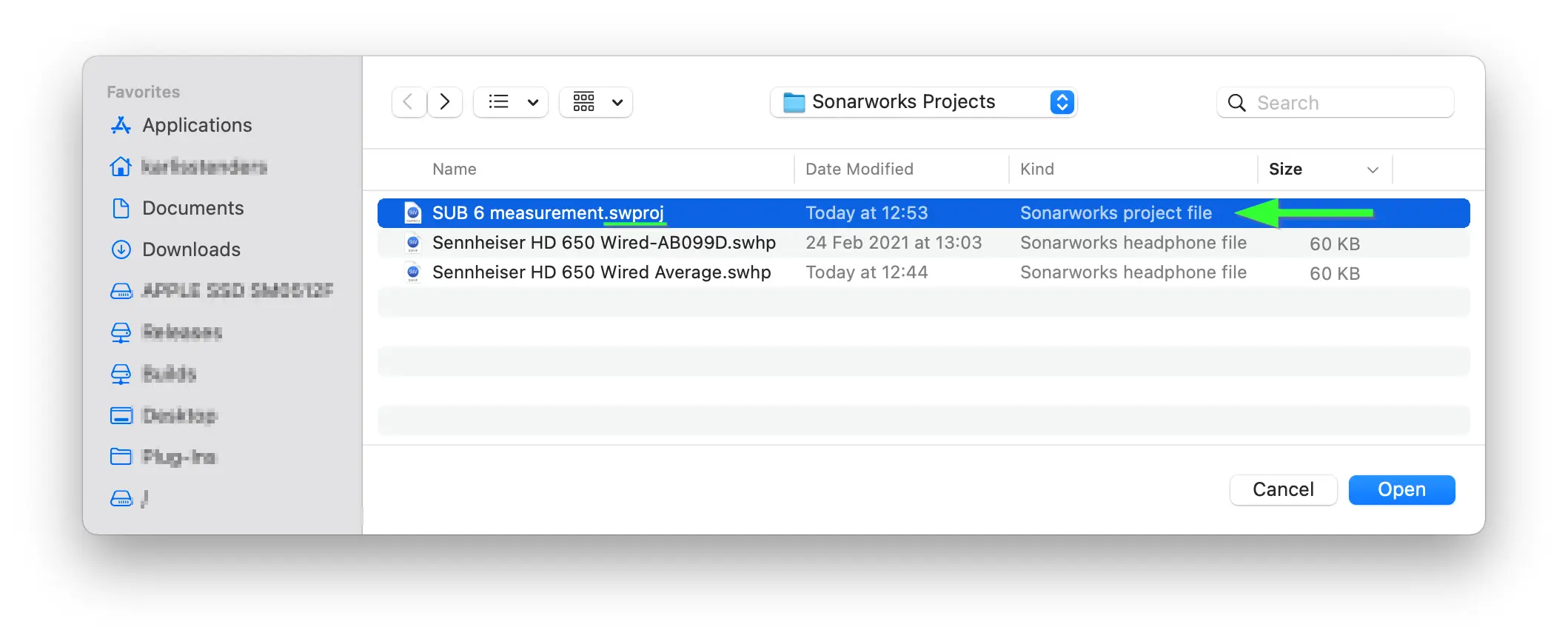1568x644 pixels.
Task: Sort by the Kind column
Action: (x=1037, y=169)
